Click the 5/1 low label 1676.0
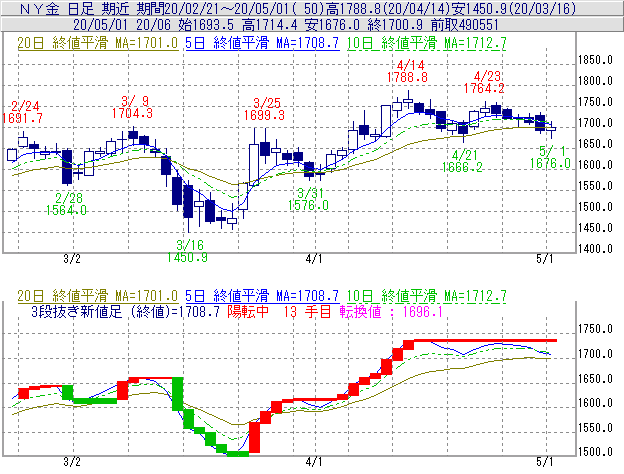Screen dimensions: 624x474 550,163
